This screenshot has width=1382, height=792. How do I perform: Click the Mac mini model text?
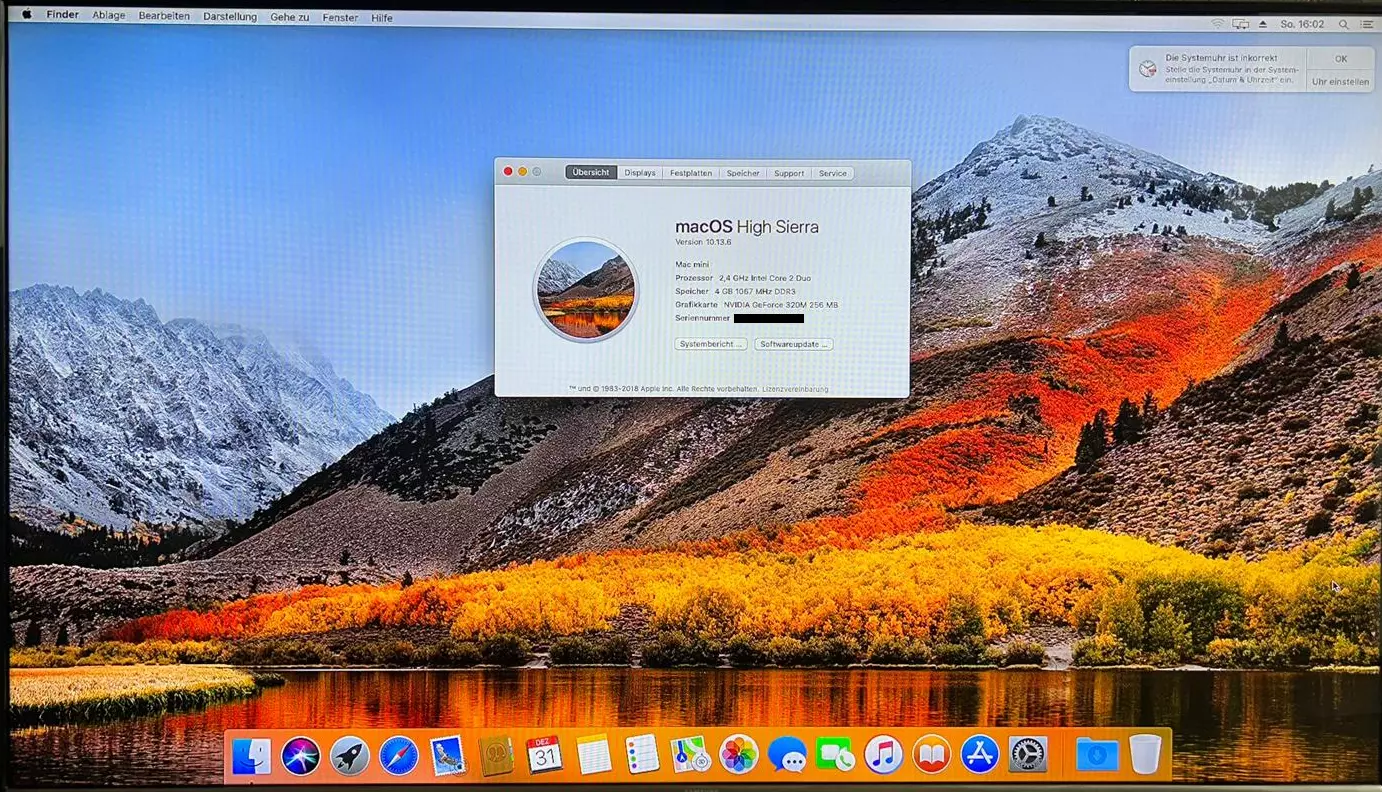(x=692, y=264)
